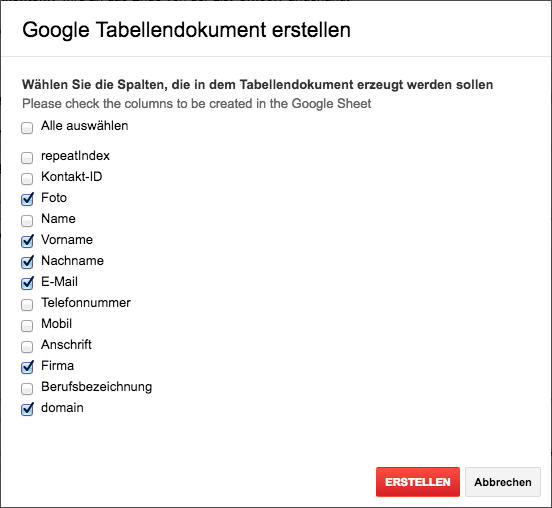Image resolution: width=552 pixels, height=508 pixels.
Task: Deselect the Nachname checkbox
Action: tap(27, 262)
